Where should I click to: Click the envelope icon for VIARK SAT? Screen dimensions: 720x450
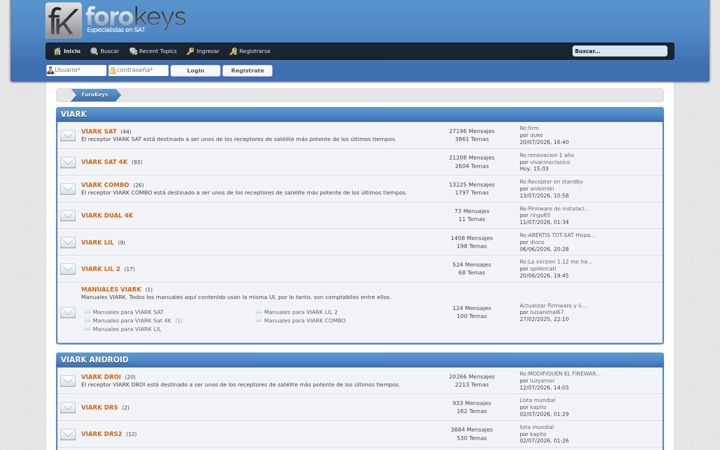click(x=68, y=135)
